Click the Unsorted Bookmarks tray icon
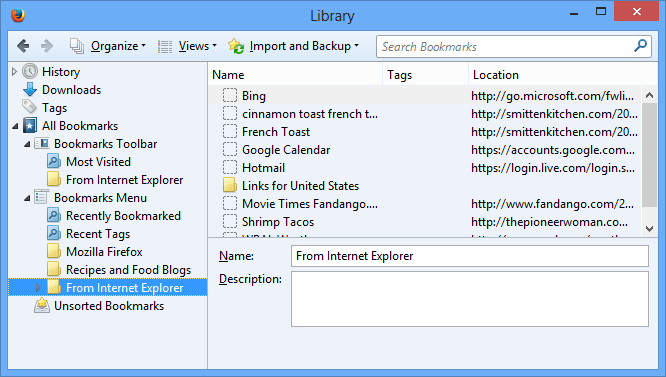Viewport: 666px width, 377px height. coord(42,305)
